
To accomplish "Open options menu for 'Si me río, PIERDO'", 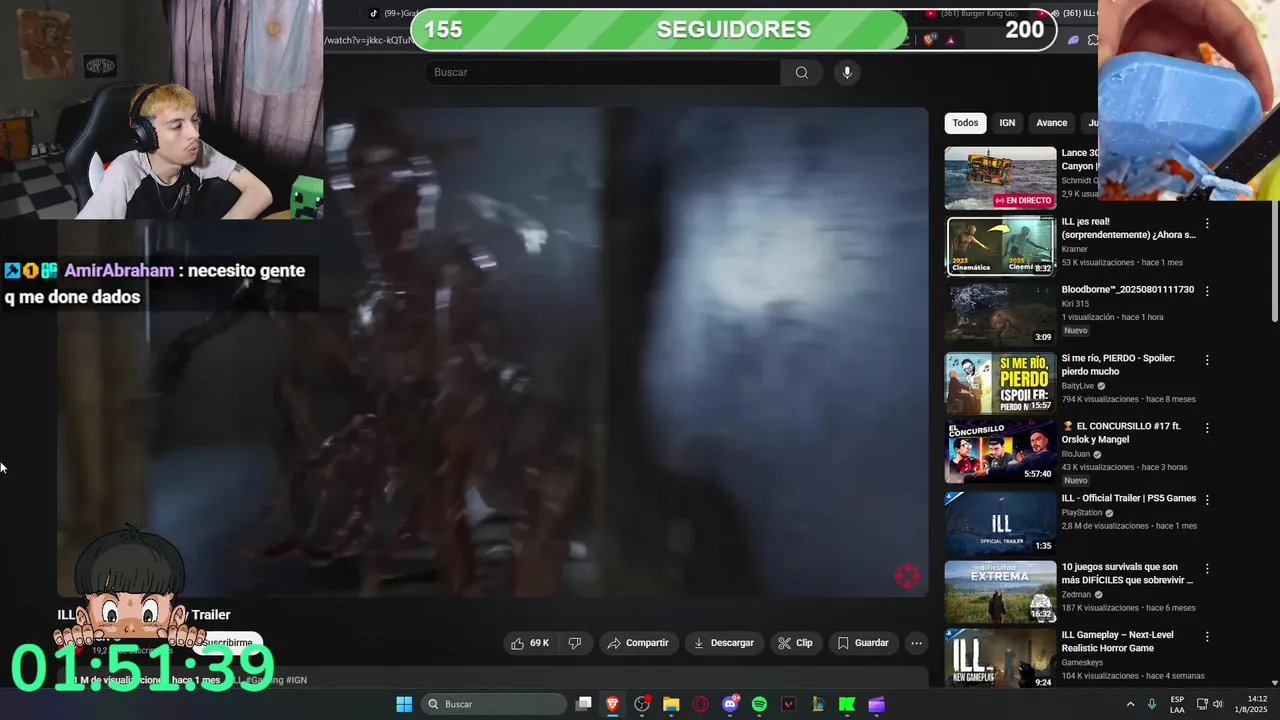I will [1207, 360].
